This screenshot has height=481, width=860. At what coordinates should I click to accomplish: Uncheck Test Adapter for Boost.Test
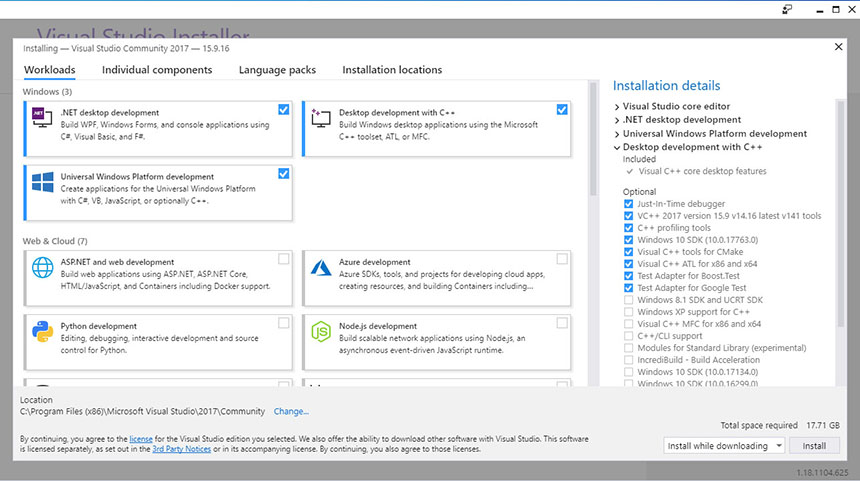click(x=629, y=276)
